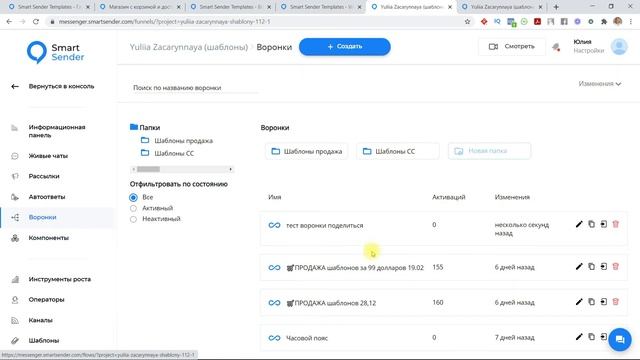Click the 'Новая папка' input field
Screen dimensions: 640x360
(489, 151)
